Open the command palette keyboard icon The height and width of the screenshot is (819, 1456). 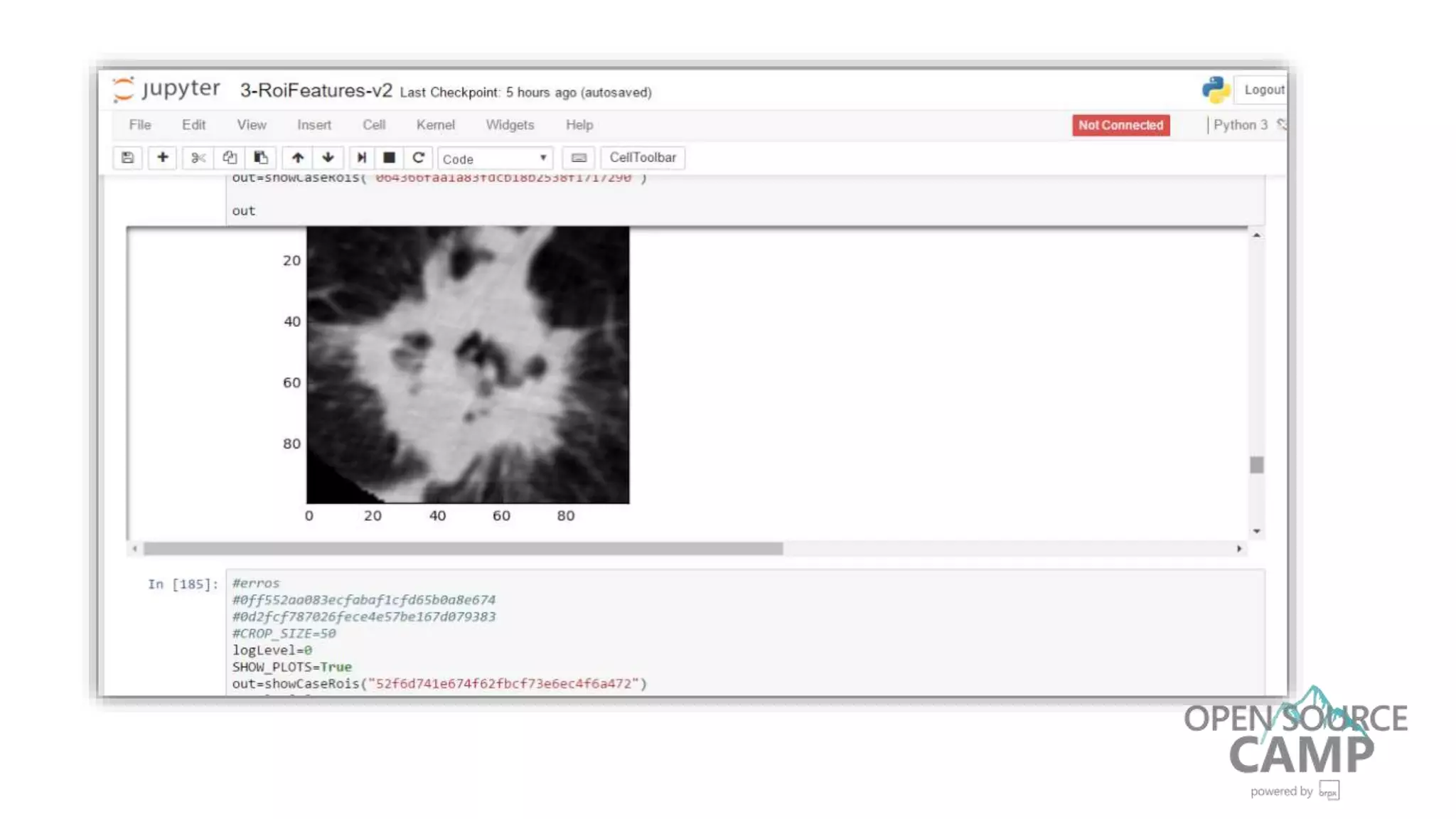(579, 158)
